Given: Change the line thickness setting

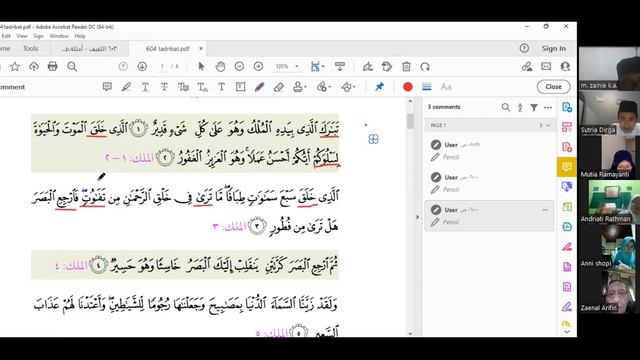Looking at the screenshot, I should pos(427,87).
